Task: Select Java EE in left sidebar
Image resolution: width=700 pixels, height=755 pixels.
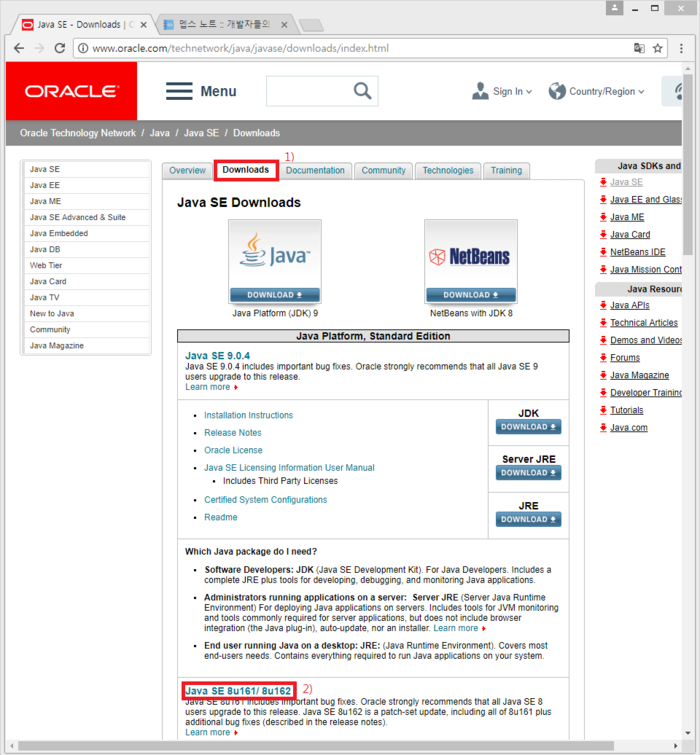Action: coord(87,185)
